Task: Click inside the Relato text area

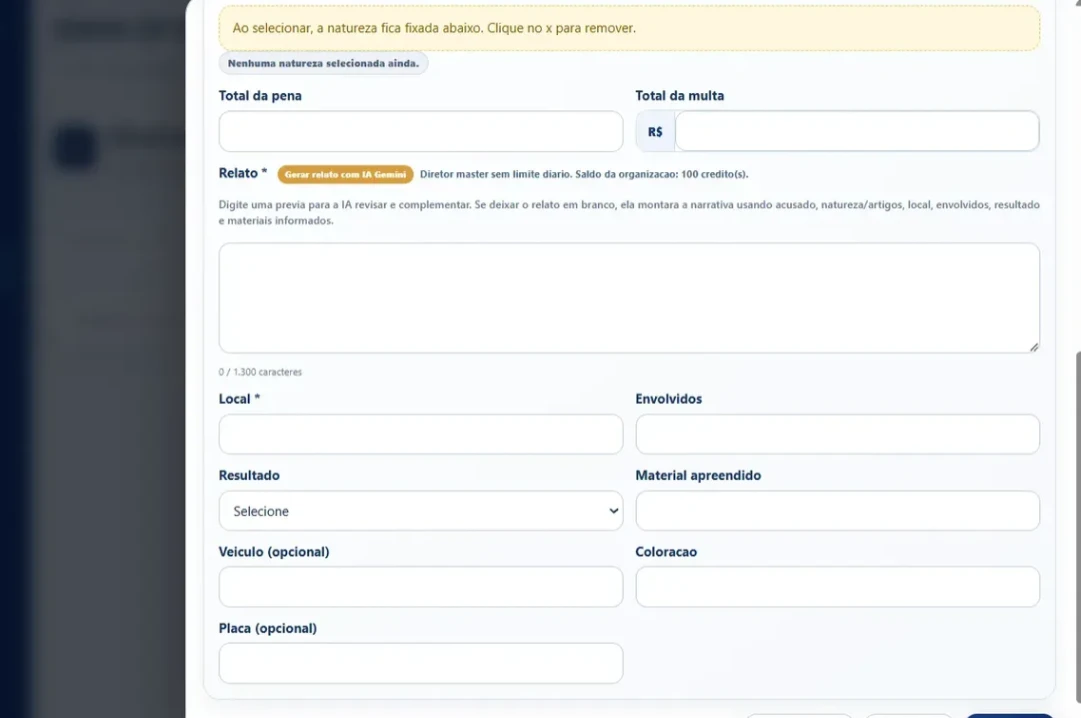Action: 629,298
